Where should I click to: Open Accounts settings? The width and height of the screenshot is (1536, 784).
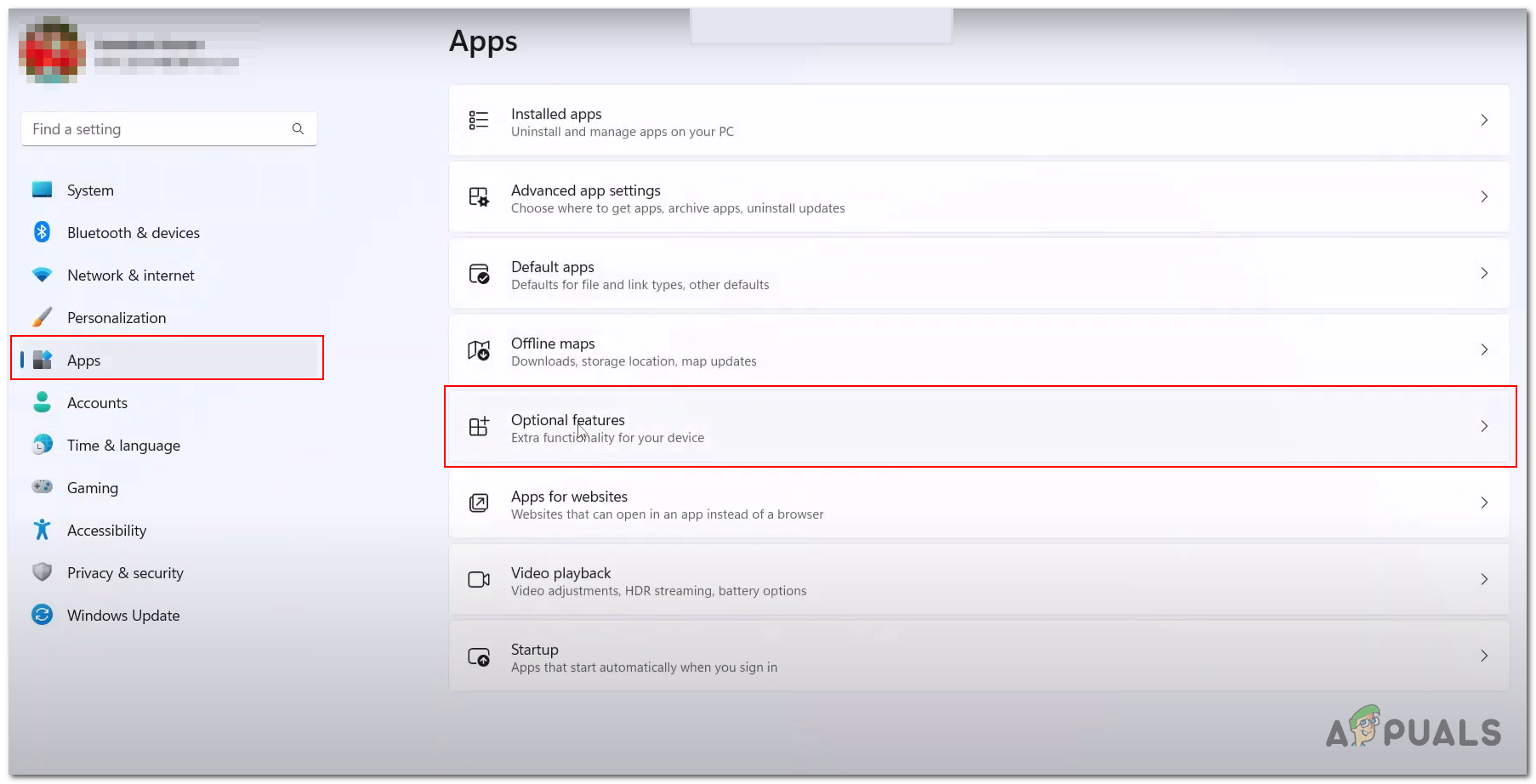(x=97, y=402)
